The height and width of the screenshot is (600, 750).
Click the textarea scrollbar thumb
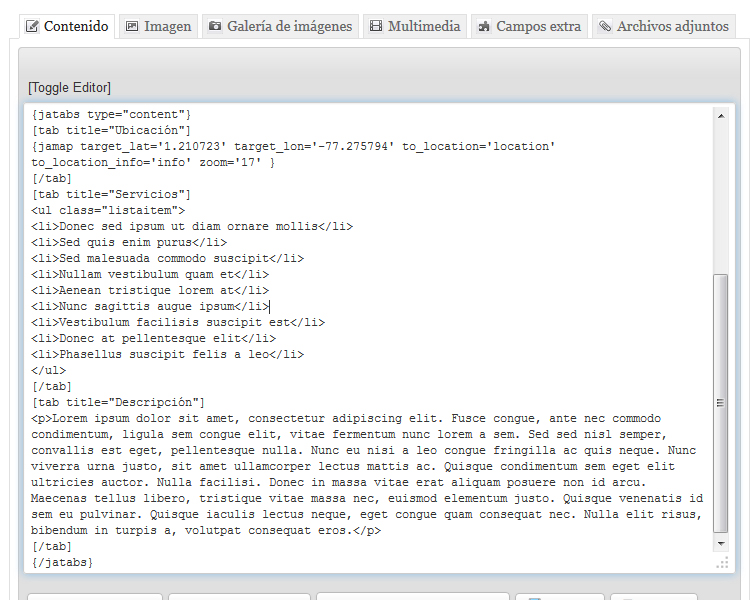pos(720,403)
